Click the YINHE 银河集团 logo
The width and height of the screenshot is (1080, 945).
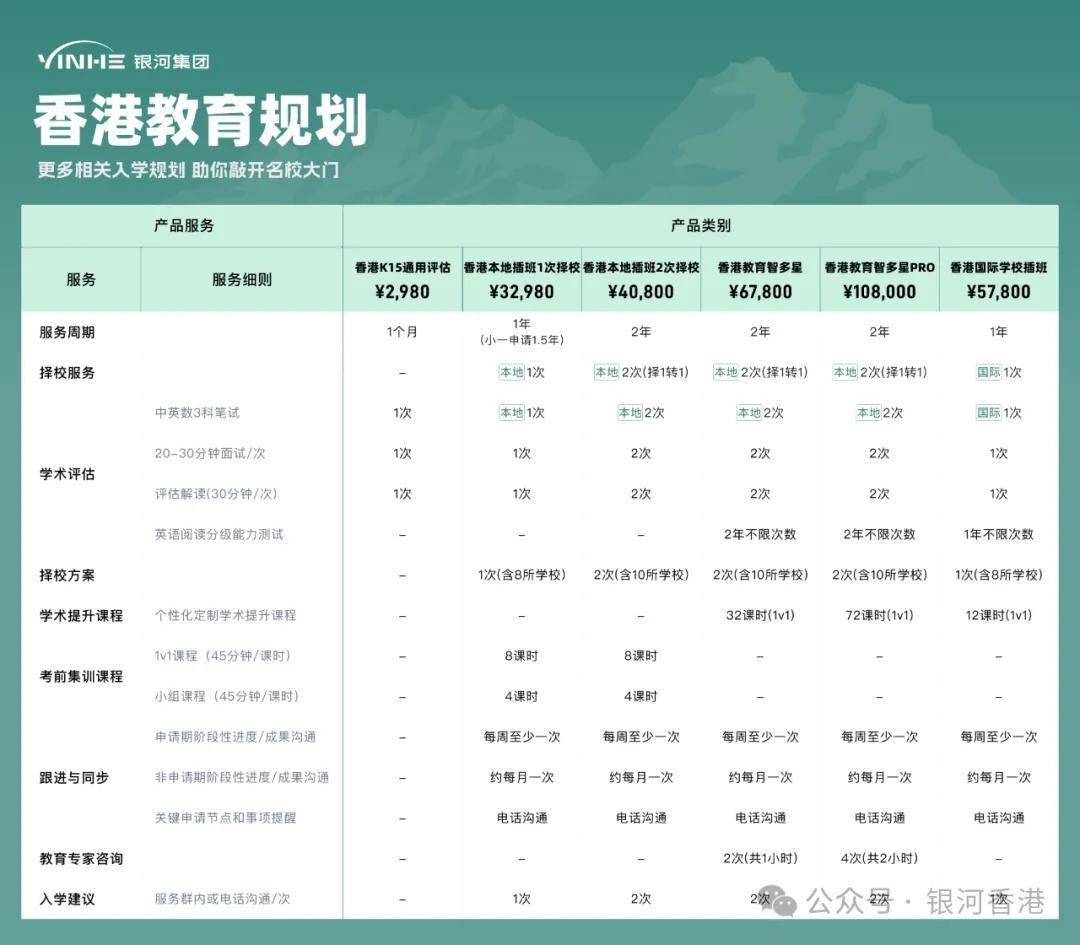pyautogui.click(x=123, y=58)
